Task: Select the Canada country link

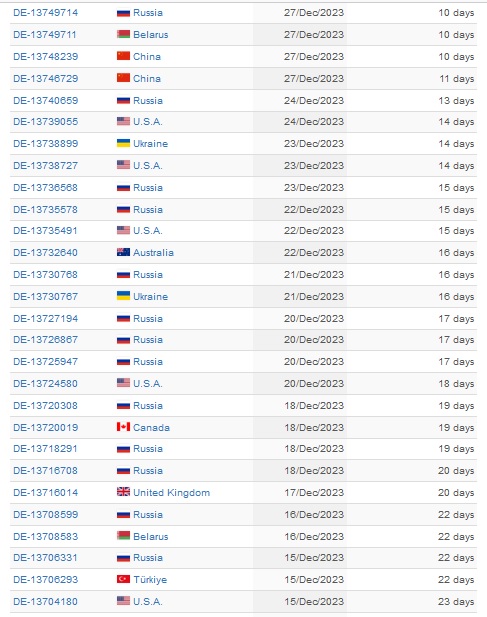Action: point(151,427)
